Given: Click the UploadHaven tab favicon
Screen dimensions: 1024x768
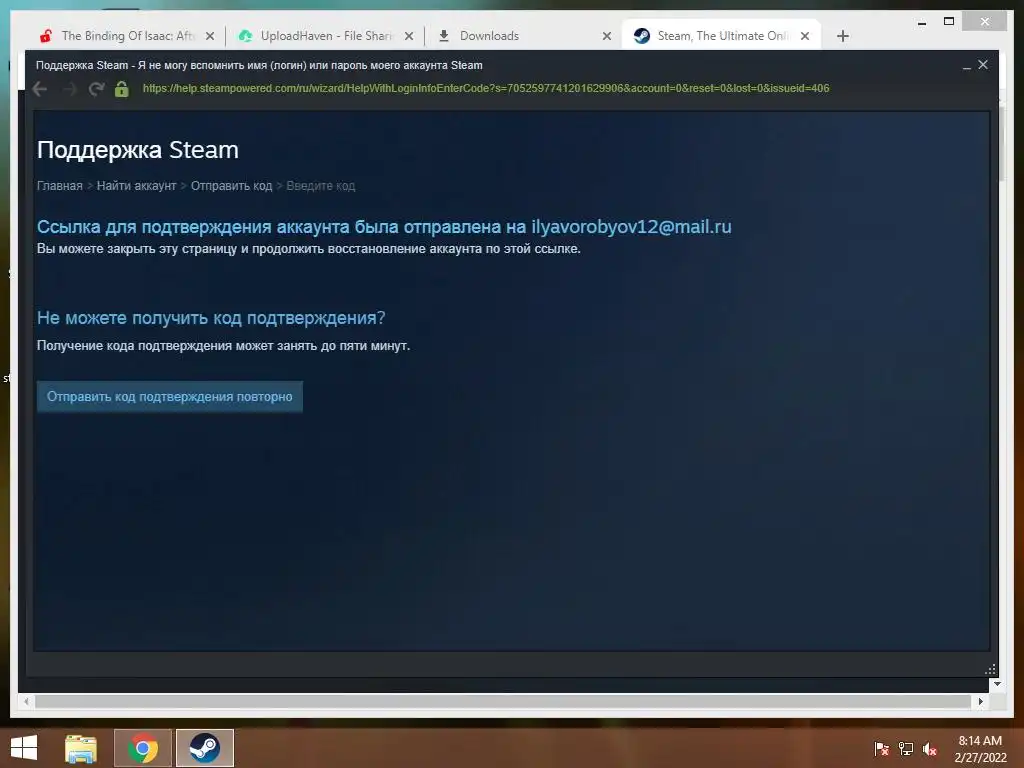Looking at the screenshot, I should pyautogui.click(x=246, y=36).
